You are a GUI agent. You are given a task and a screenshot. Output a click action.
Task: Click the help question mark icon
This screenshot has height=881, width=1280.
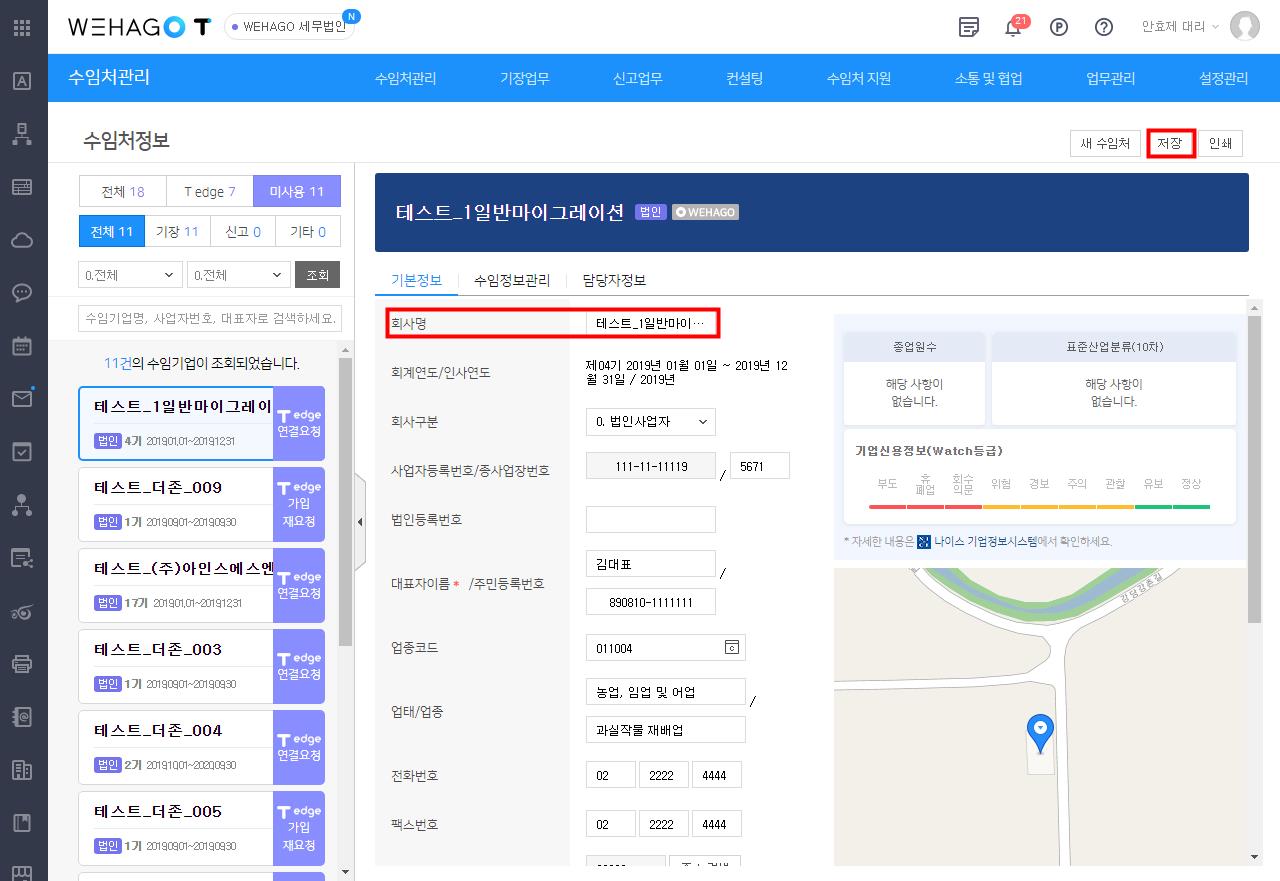click(x=1104, y=27)
